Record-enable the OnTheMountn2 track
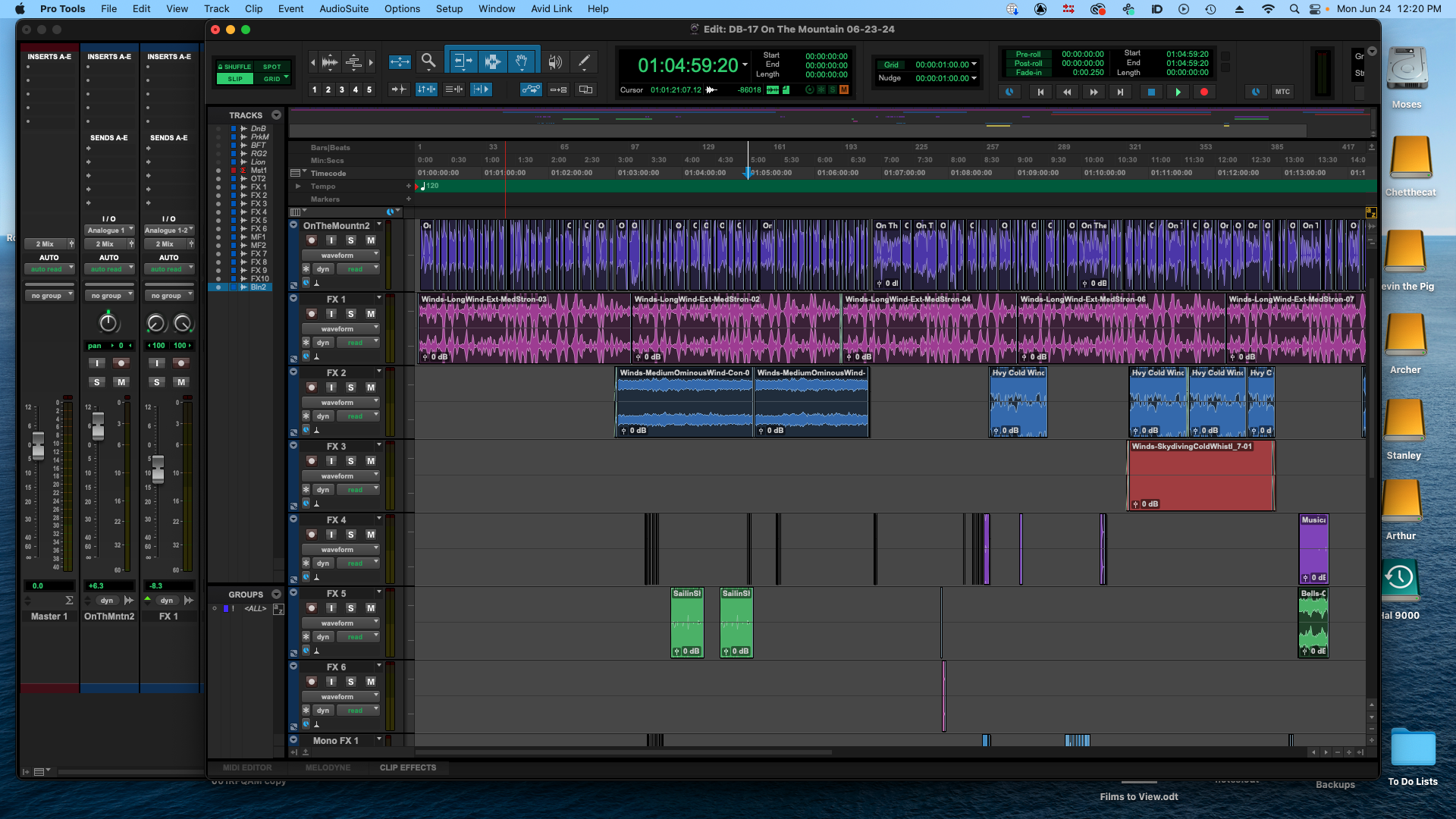This screenshot has height=819, width=1456. tap(312, 240)
